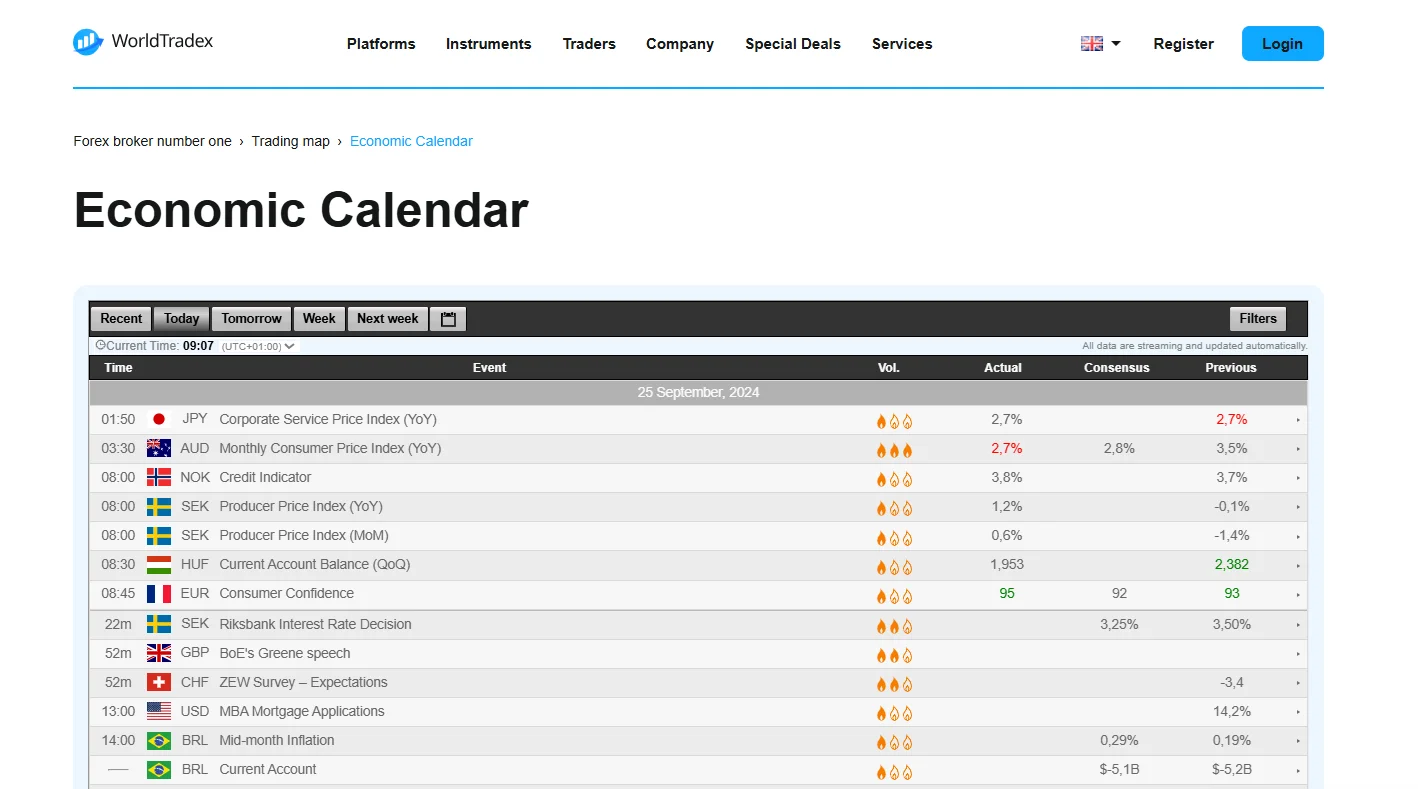Switch to the Tomorrow tab
The height and width of the screenshot is (789, 1418).
pyautogui.click(x=250, y=318)
